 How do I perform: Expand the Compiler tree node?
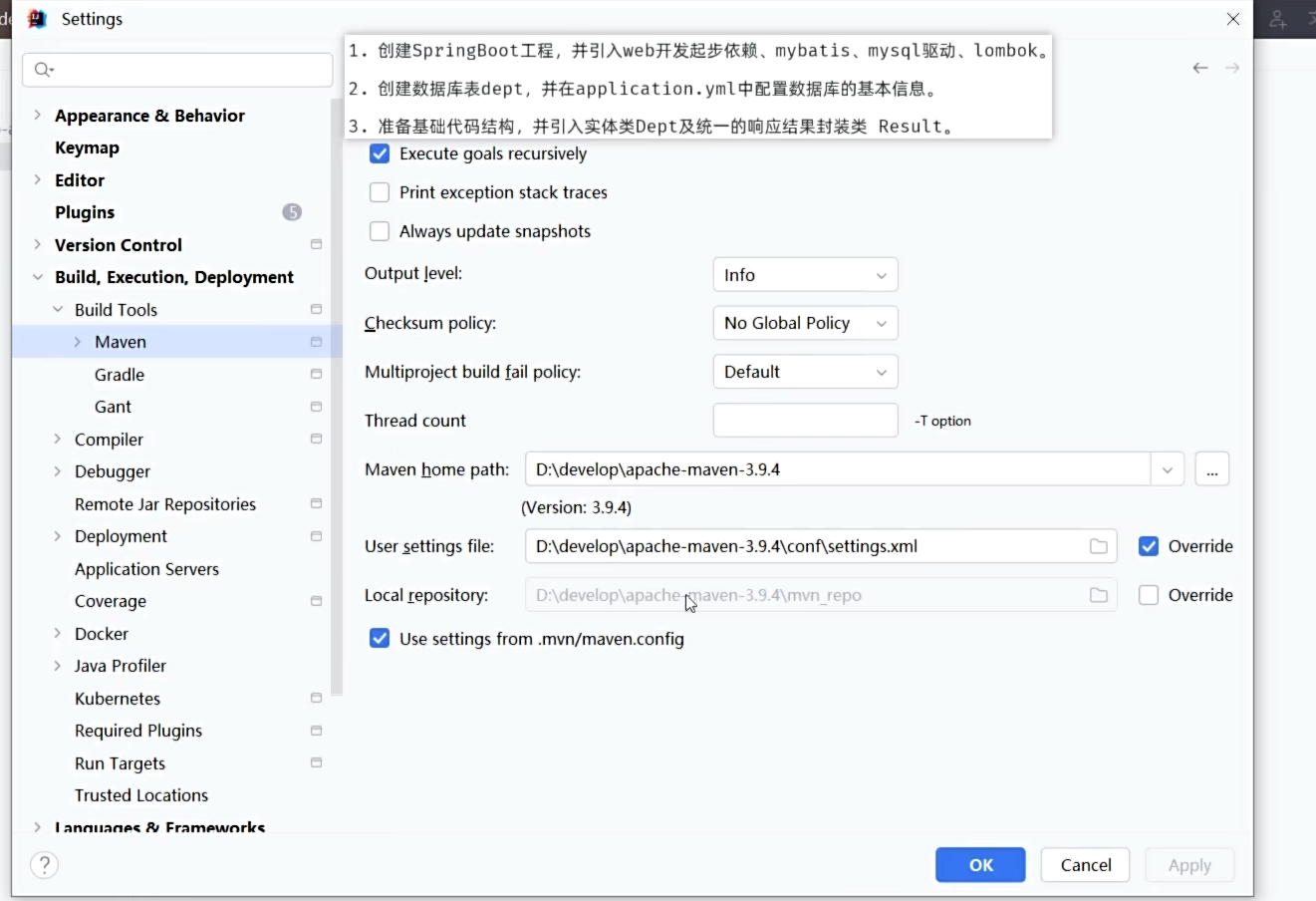click(x=57, y=439)
